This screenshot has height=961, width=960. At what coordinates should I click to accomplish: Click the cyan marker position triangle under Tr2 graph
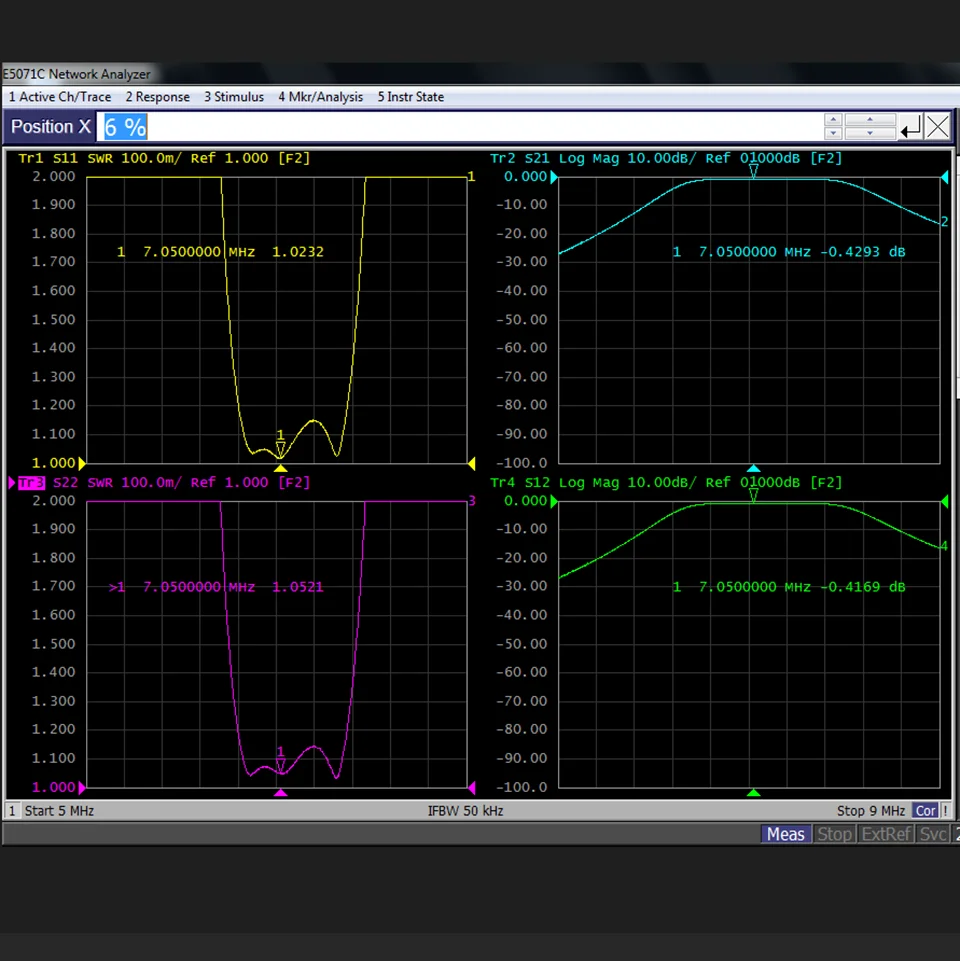(753, 468)
